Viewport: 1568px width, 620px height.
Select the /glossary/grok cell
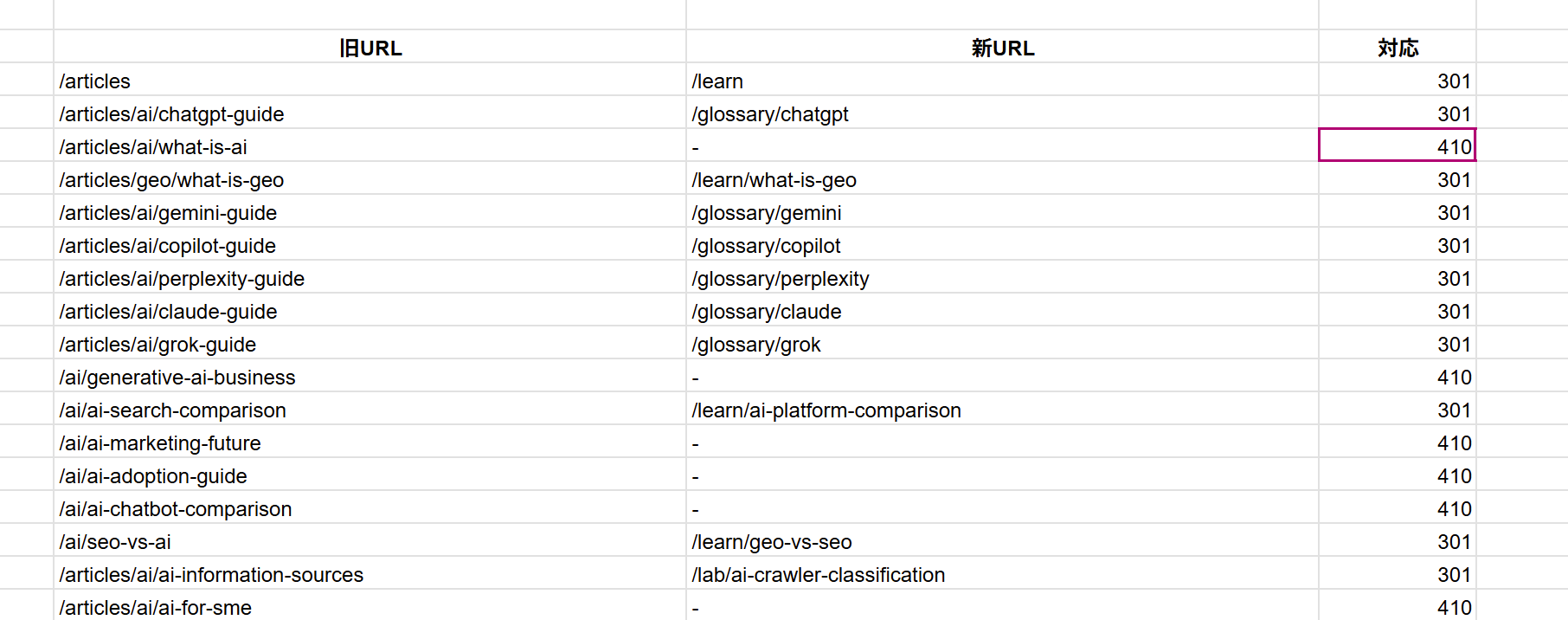pos(1002,344)
